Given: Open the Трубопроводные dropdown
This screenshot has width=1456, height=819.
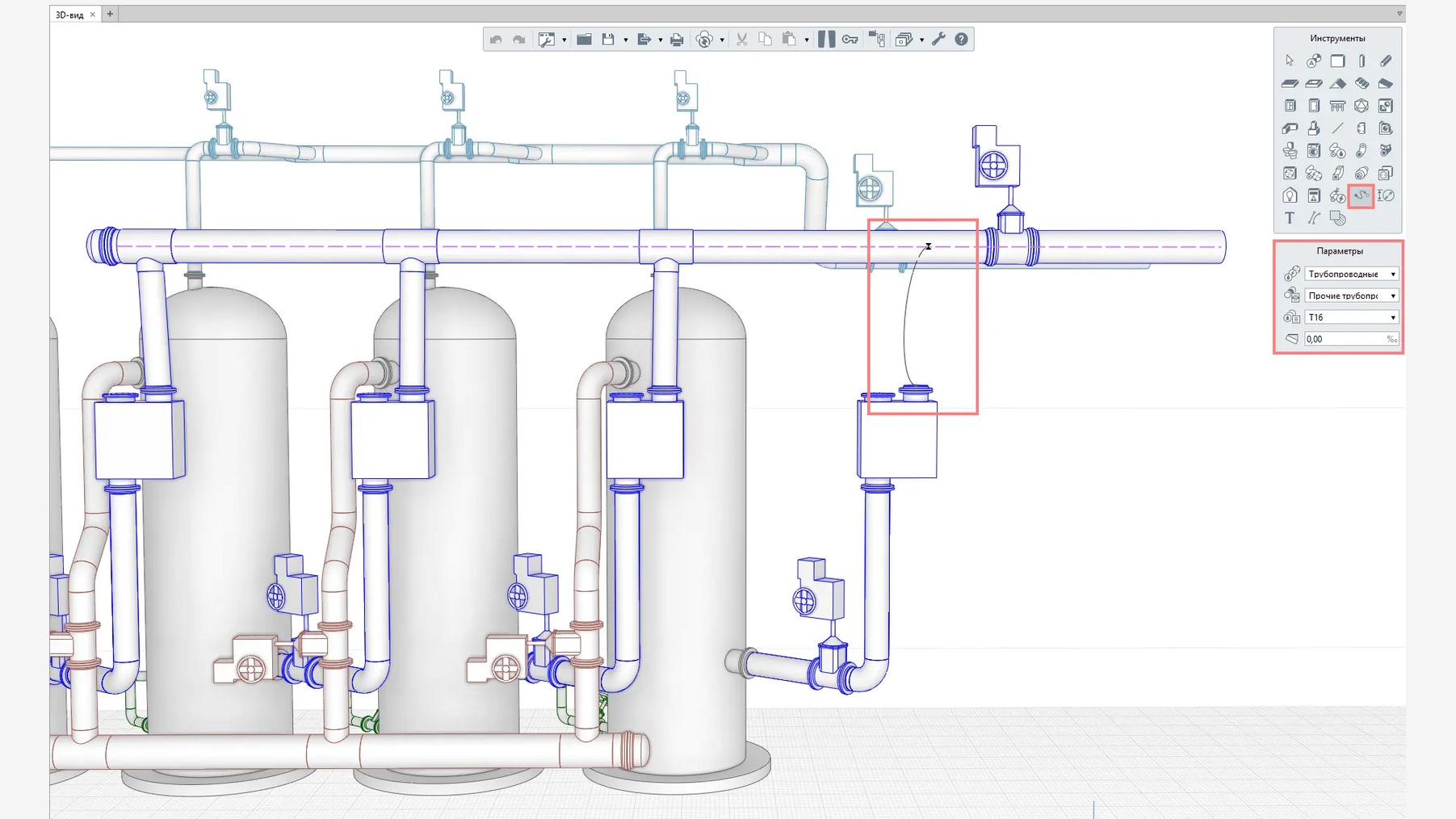Looking at the screenshot, I should click(x=1351, y=274).
